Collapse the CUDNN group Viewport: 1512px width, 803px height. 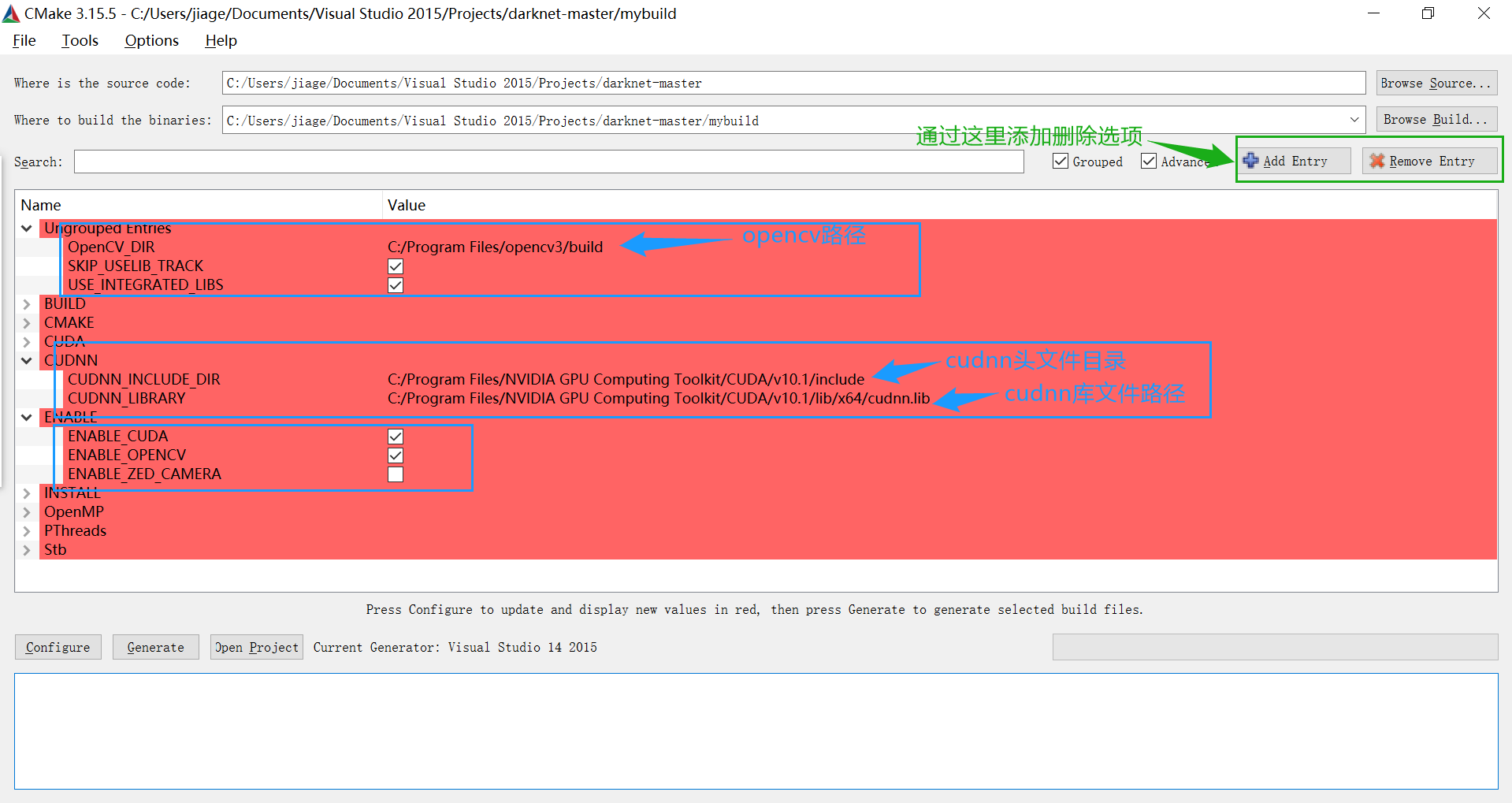[x=27, y=361]
